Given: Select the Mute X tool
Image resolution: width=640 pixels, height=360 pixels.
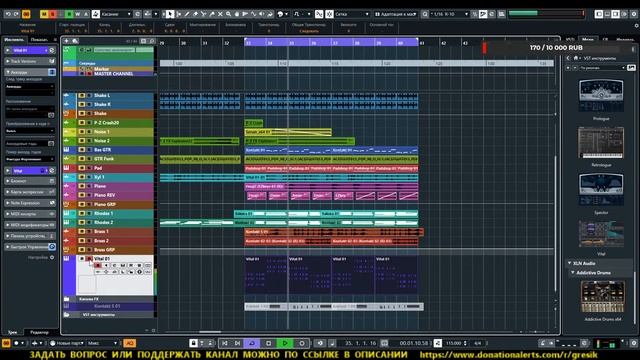Looking at the screenshot, I should [x=220, y=14].
